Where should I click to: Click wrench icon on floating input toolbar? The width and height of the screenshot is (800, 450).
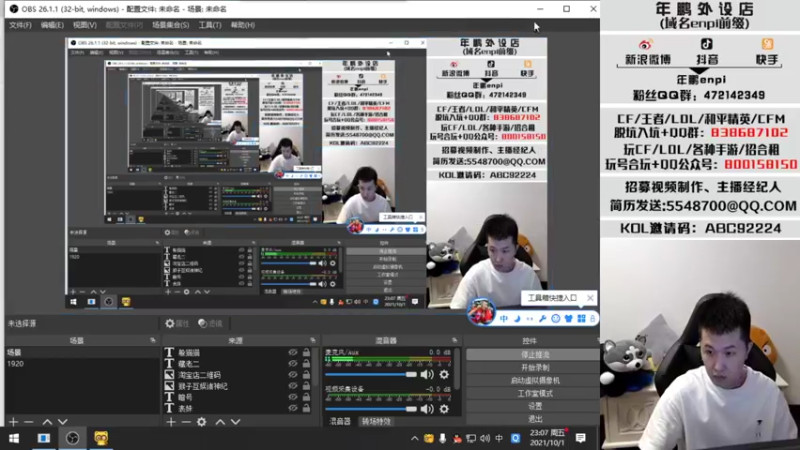pos(542,318)
